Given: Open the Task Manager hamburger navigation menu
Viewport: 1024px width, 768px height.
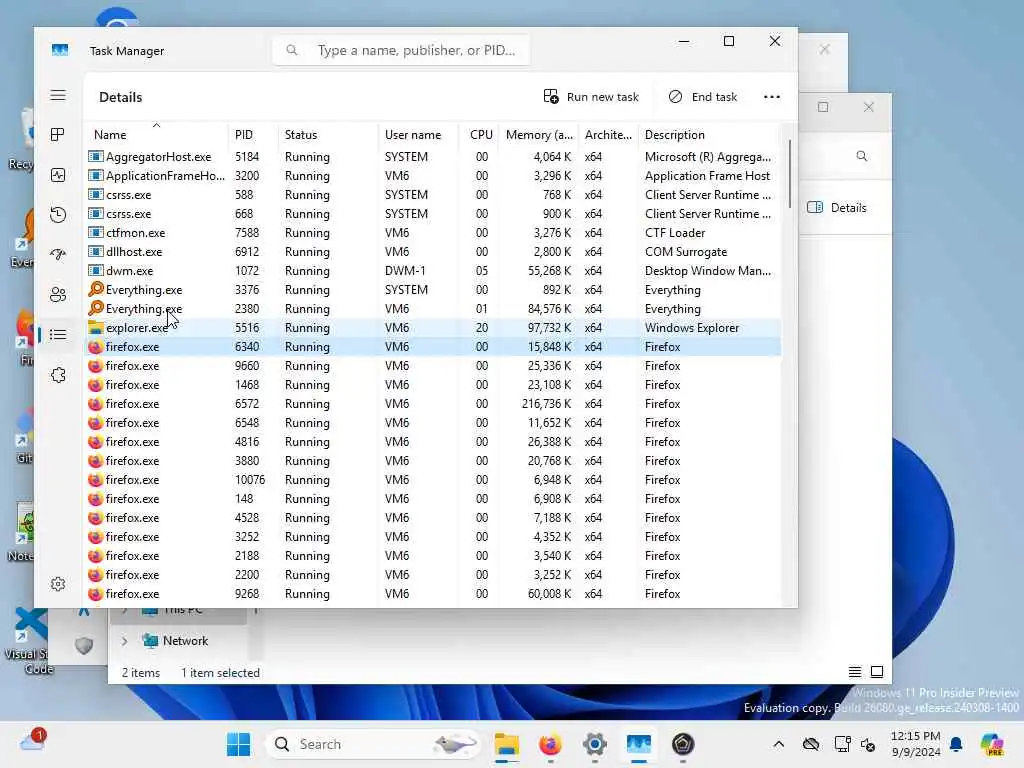Looking at the screenshot, I should (58, 95).
